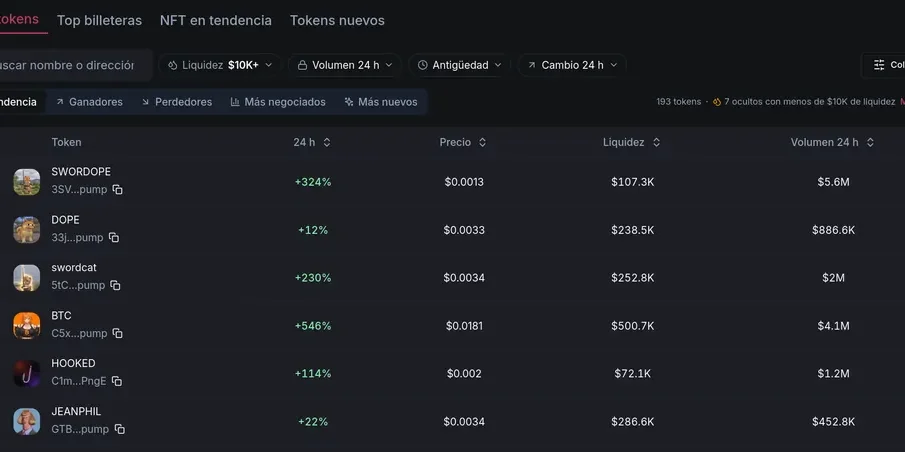Click the 7 ocultos liquidity notice

[x=810, y=102]
